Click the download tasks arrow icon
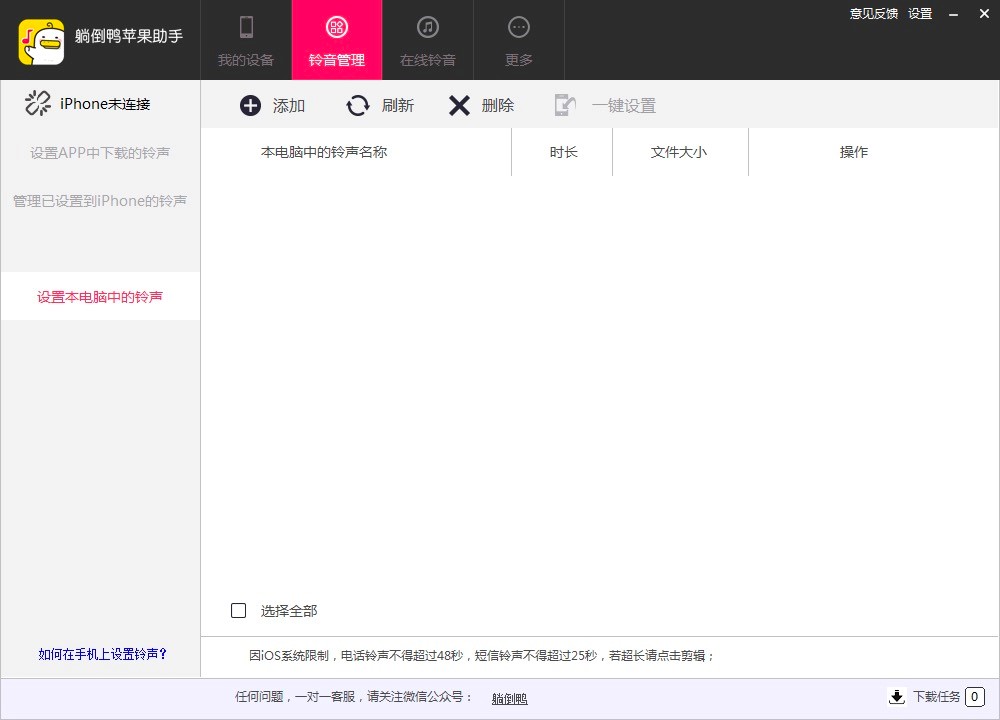This screenshot has width=1000, height=720. [896, 697]
